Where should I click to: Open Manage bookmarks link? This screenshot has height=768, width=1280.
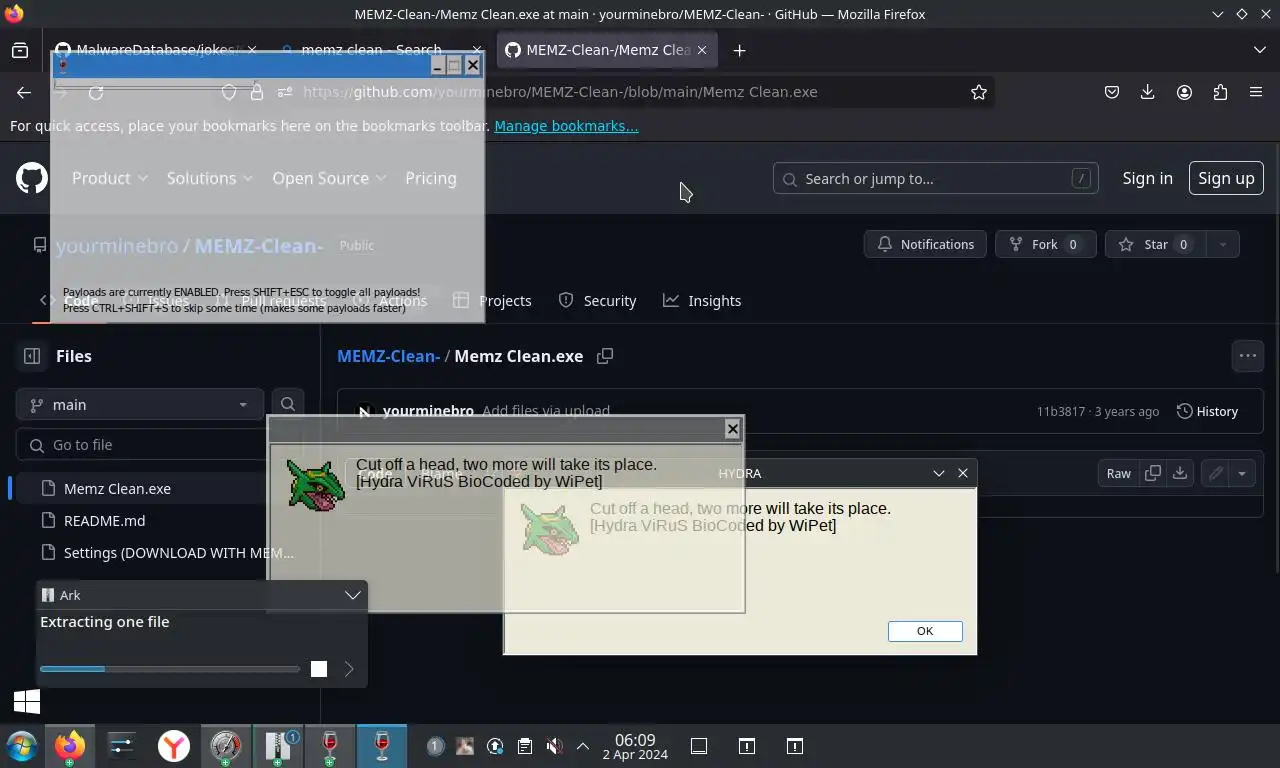tap(566, 126)
